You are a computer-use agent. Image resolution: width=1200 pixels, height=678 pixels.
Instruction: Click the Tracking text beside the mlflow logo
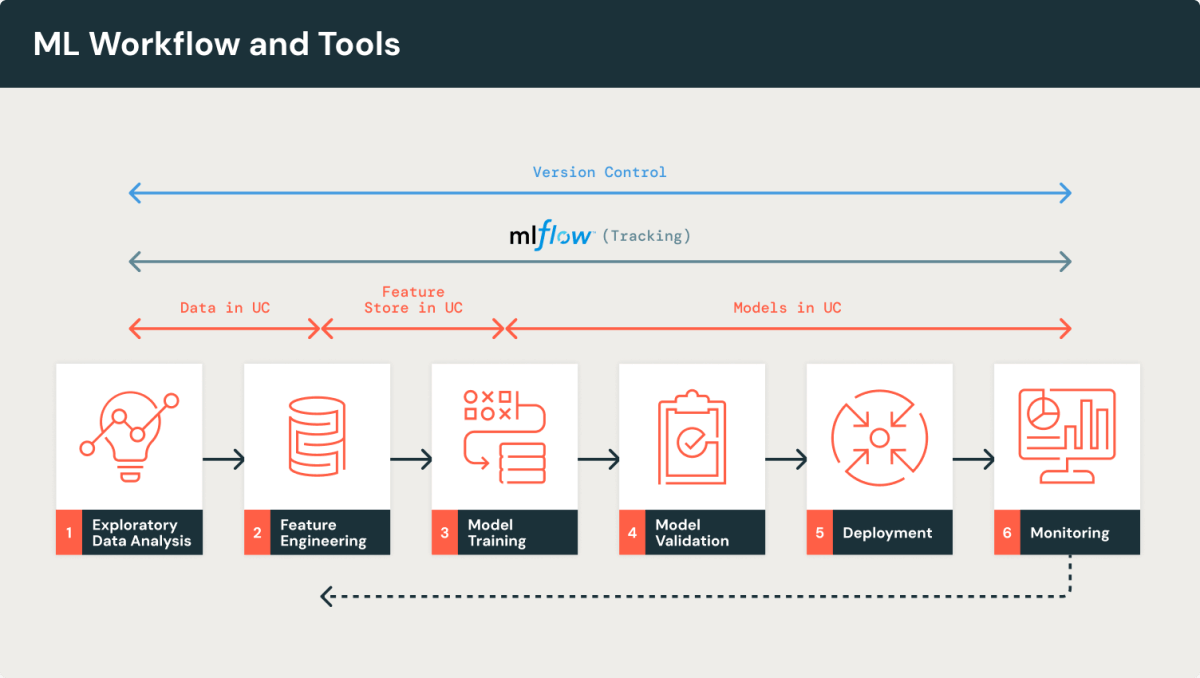click(x=647, y=236)
